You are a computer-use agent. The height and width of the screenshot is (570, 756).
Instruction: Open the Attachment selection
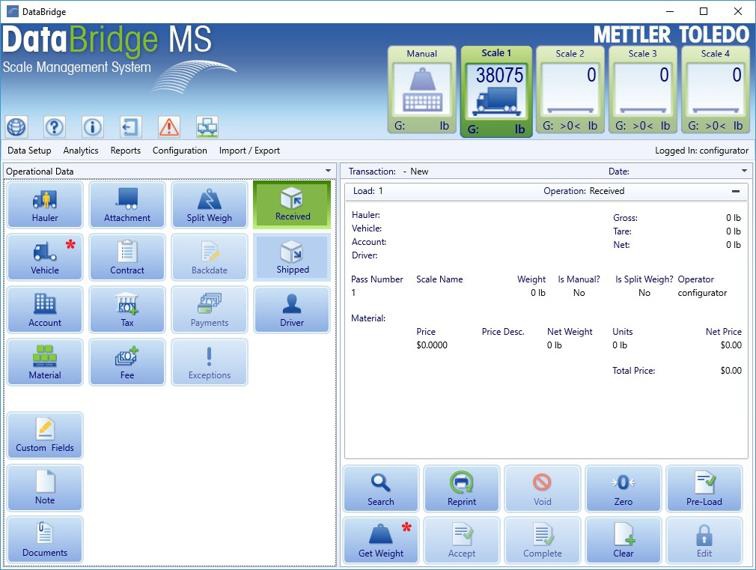127,204
